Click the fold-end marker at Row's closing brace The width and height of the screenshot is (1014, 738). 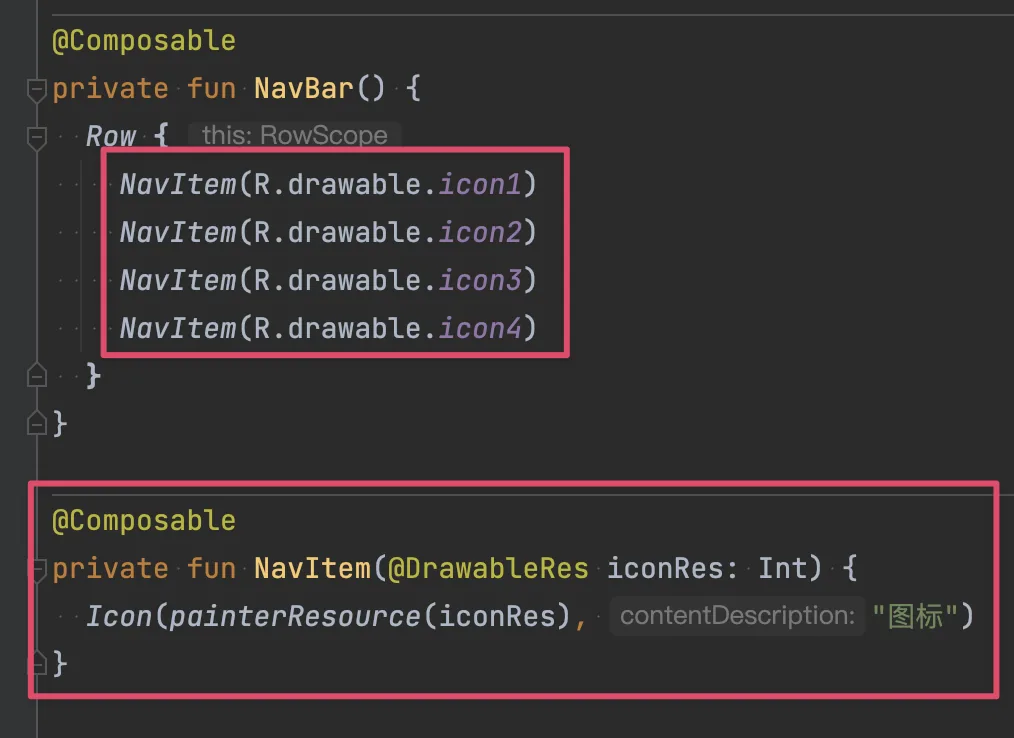(36, 375)
